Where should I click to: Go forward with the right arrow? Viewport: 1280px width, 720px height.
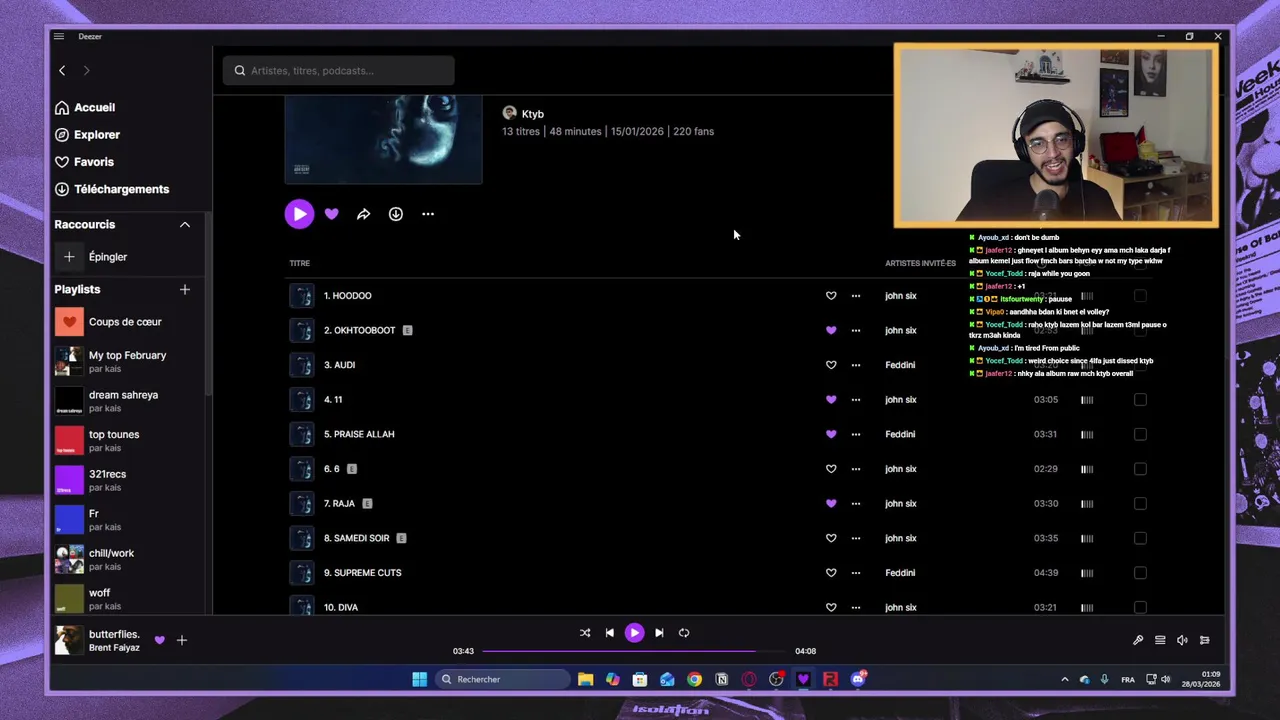pos(86,70)
